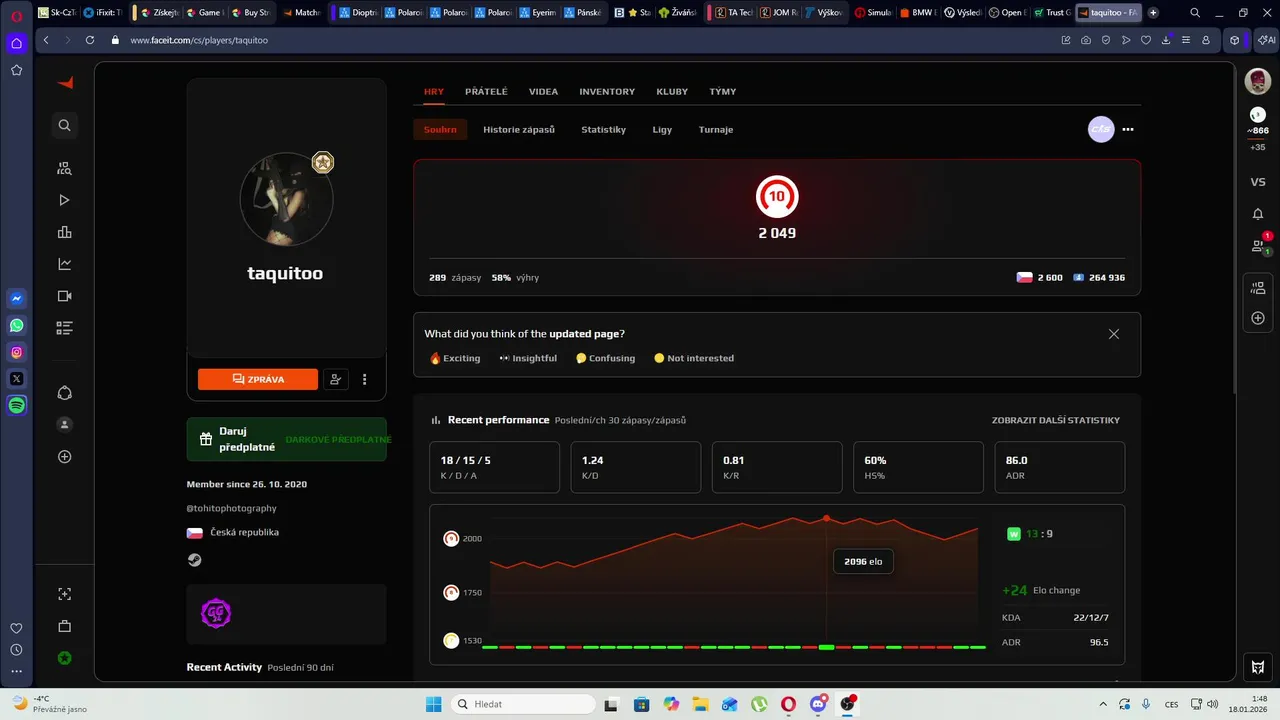The height and width of the screenshot is (720, 1280).
Task: Select Statistiky sub-tab
Action: [x=603, y=130]
